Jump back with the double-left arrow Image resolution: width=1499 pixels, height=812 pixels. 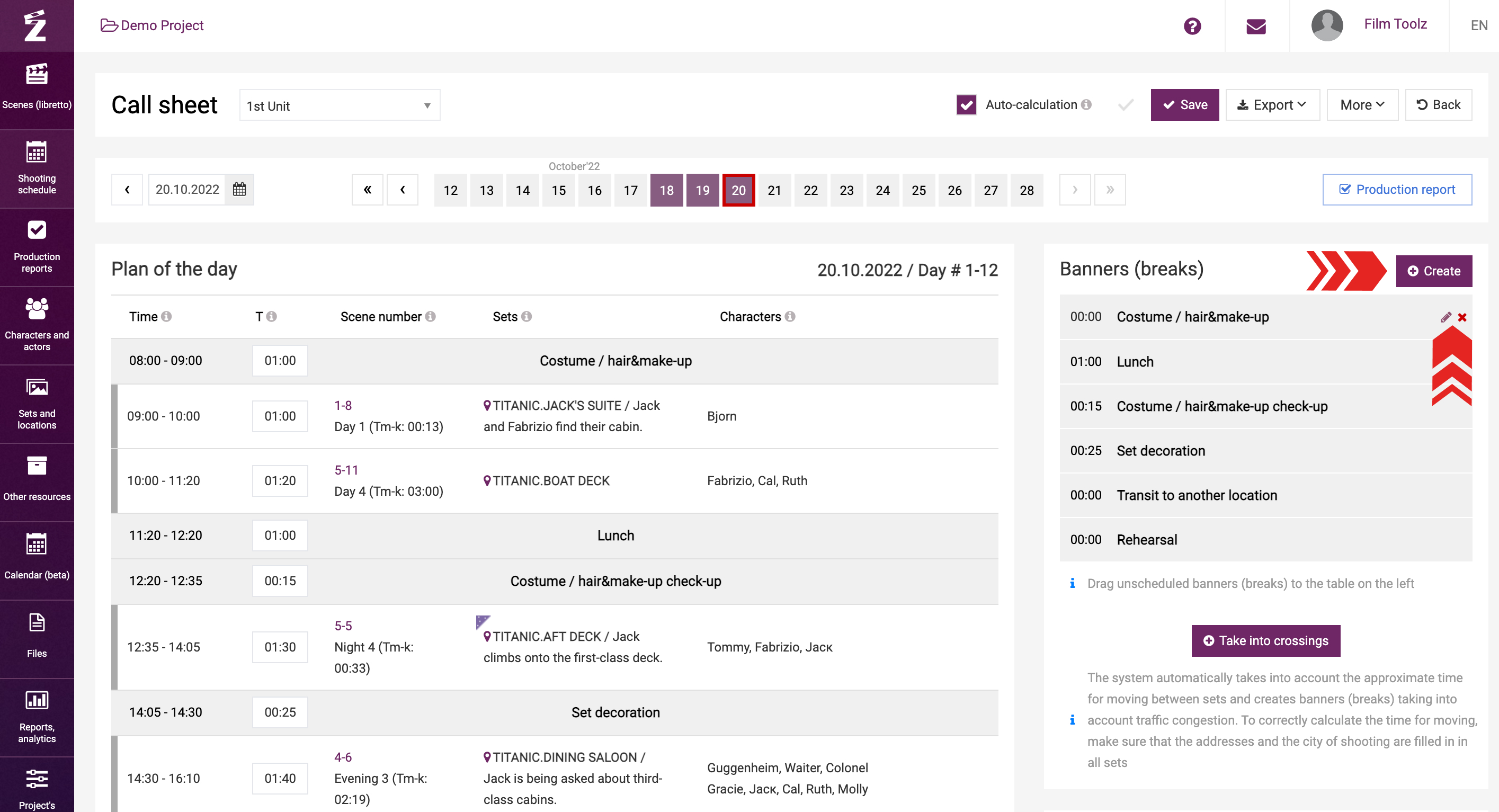click(x=367, y=190)
